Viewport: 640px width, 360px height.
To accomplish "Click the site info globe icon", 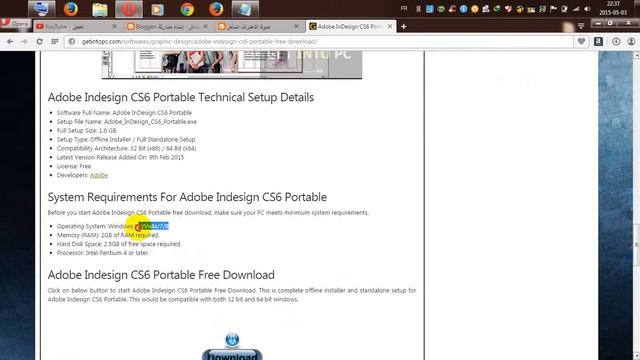I will [x=72, y=42].
